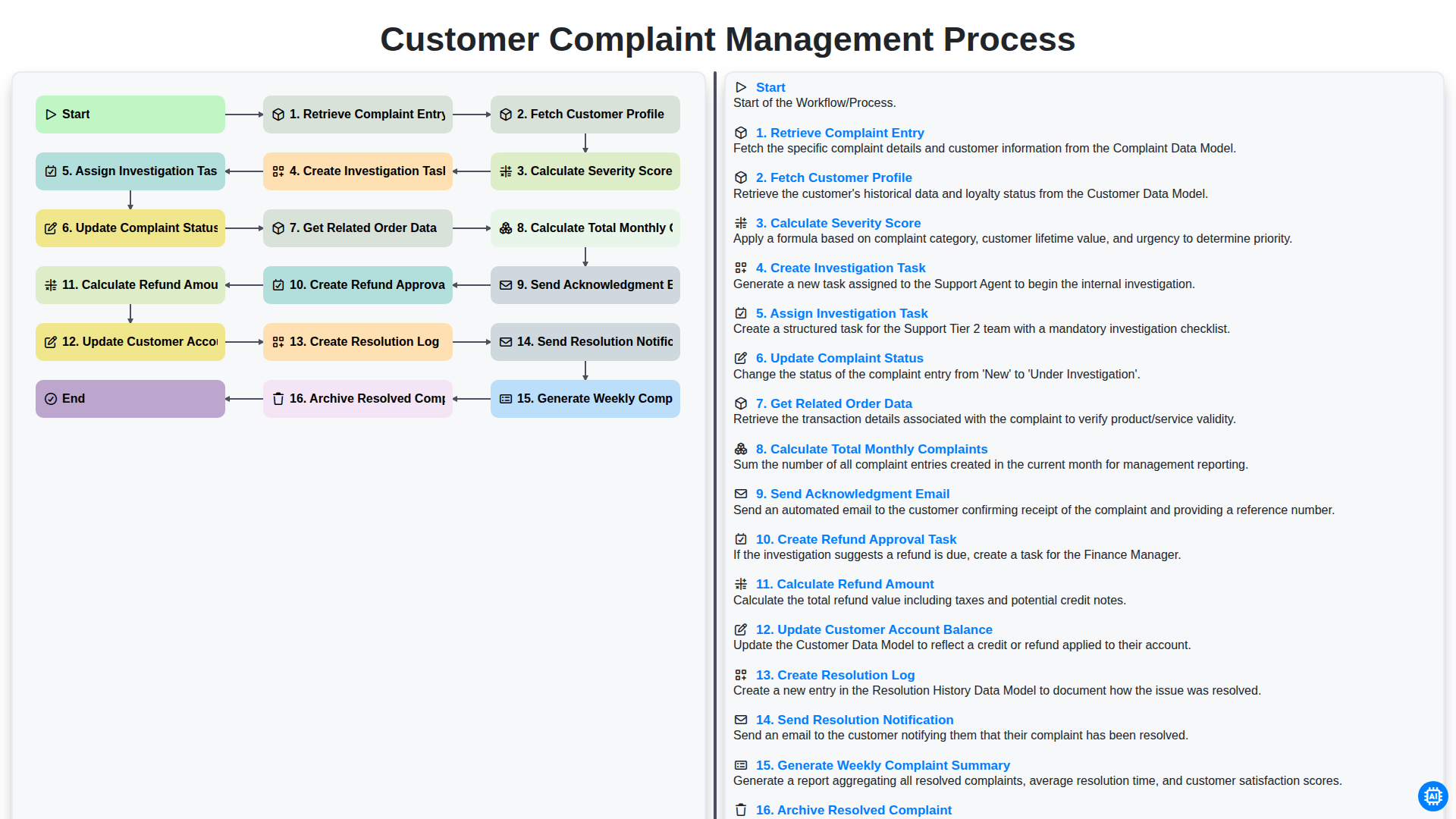The width and height of the screenshot is (1456, 819).
Task: Click the report icon beside Generate Weekly Complaint Summary
Action: (x=741, y=765)
